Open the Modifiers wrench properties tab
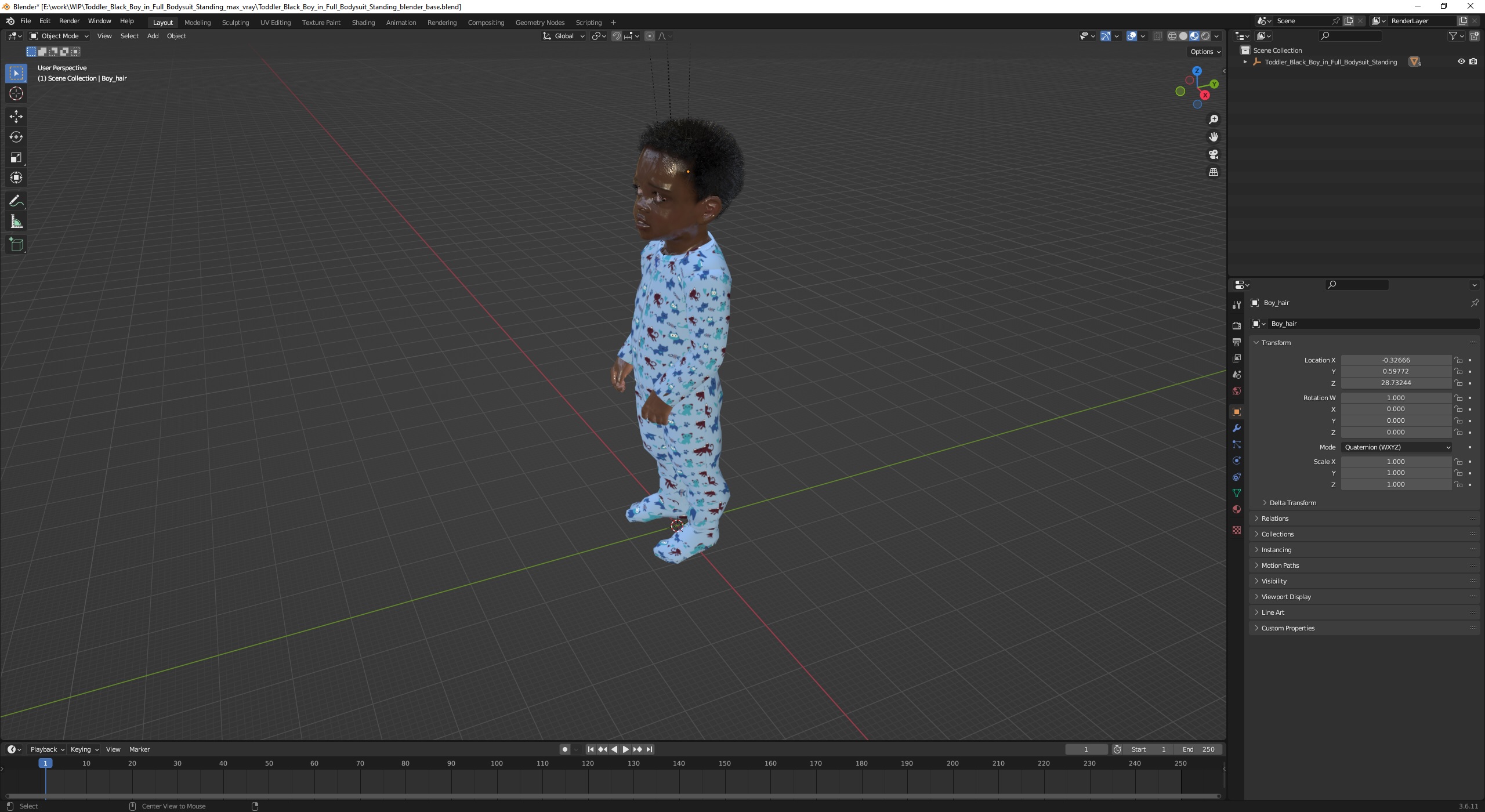Viewport: 1485px width, 812px height. (x=1236, y=428)
